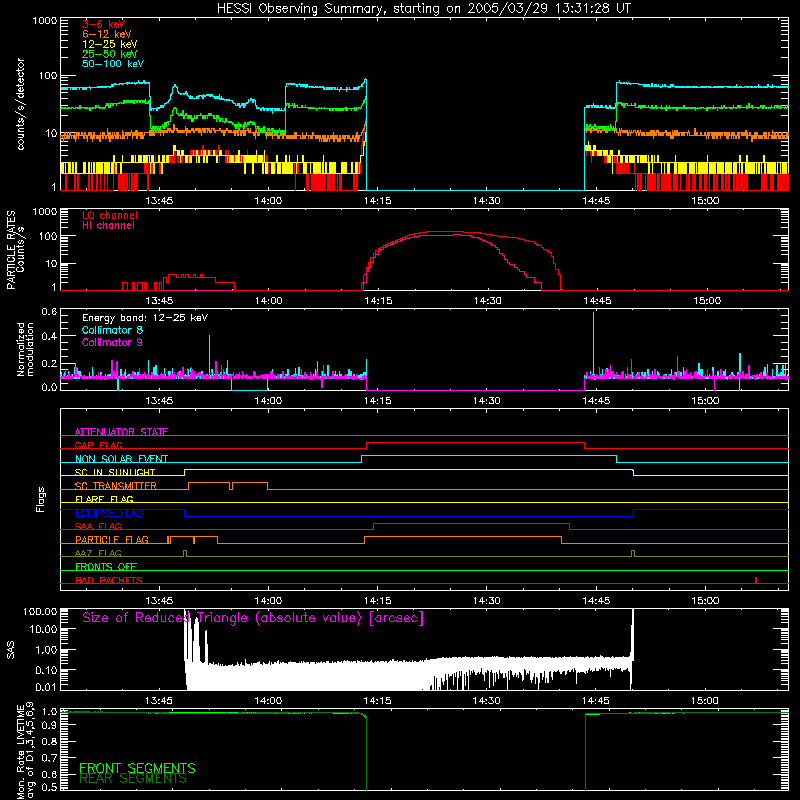
Task: Select the 'Collimator 8' legend label
Action: click(112, 330)
